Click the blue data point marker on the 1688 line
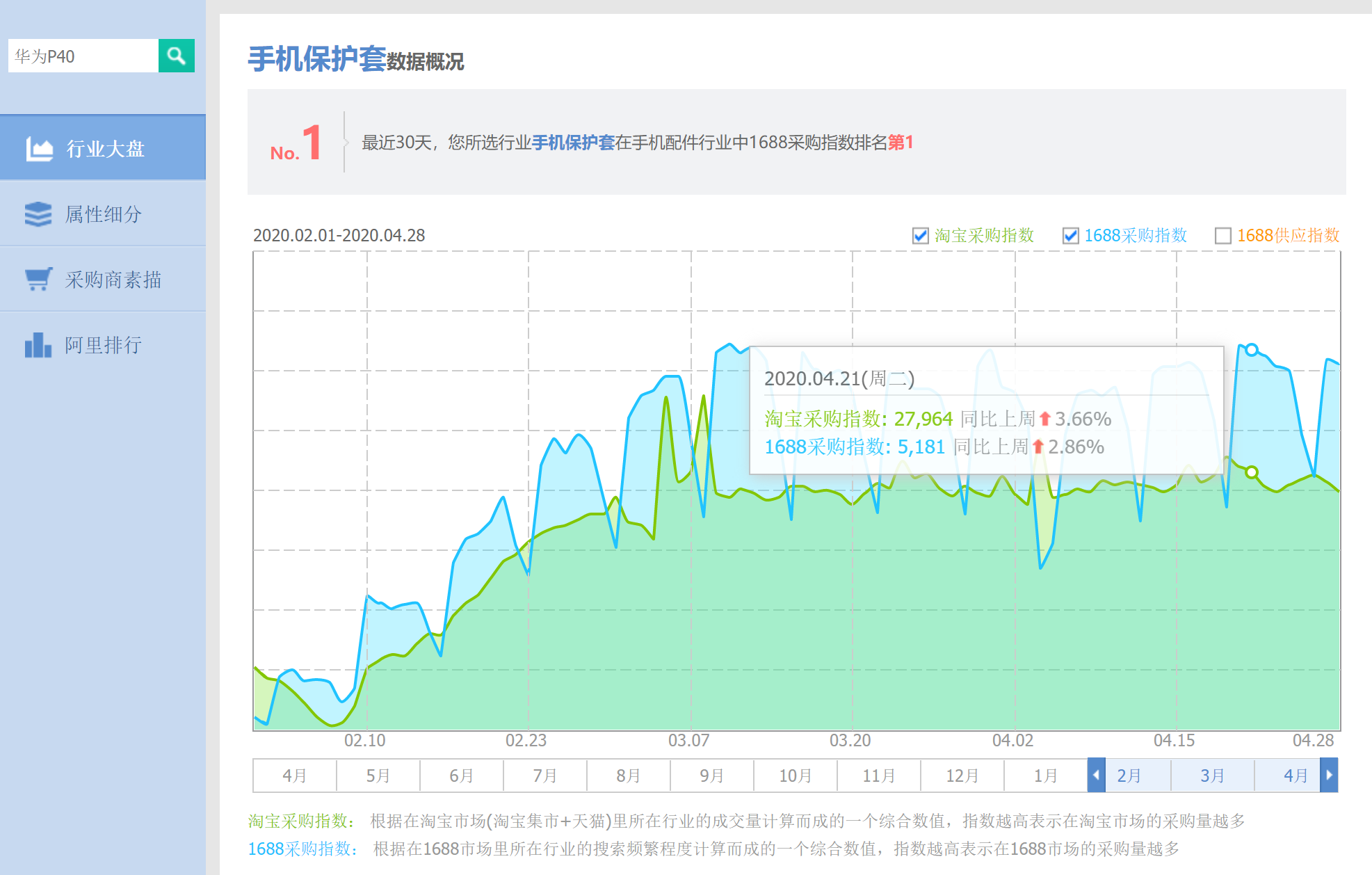Viewport: 1372px width, 875px height. pyautogui.click(x=1252, y=350)
